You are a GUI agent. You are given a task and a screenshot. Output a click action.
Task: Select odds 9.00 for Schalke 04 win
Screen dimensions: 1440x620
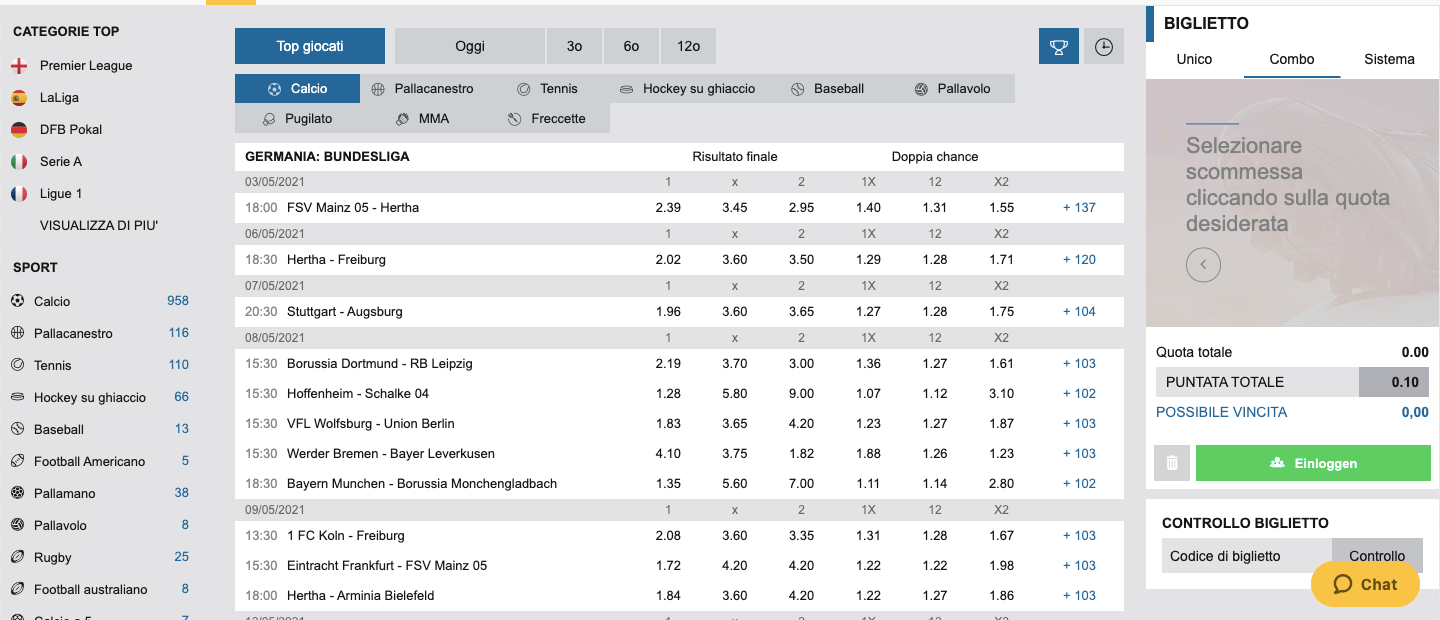click(x=801, y=394)
